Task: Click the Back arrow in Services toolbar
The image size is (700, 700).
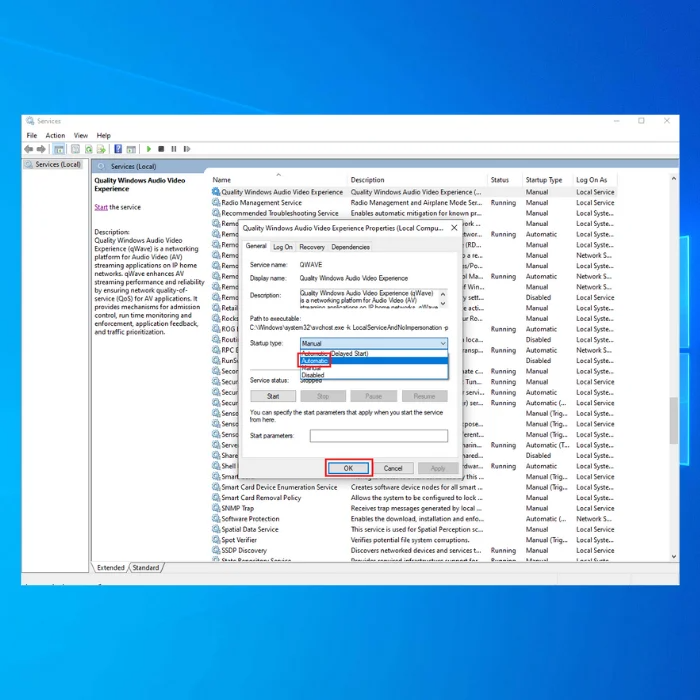Action: pyautogui.click(x=29, y=149)
